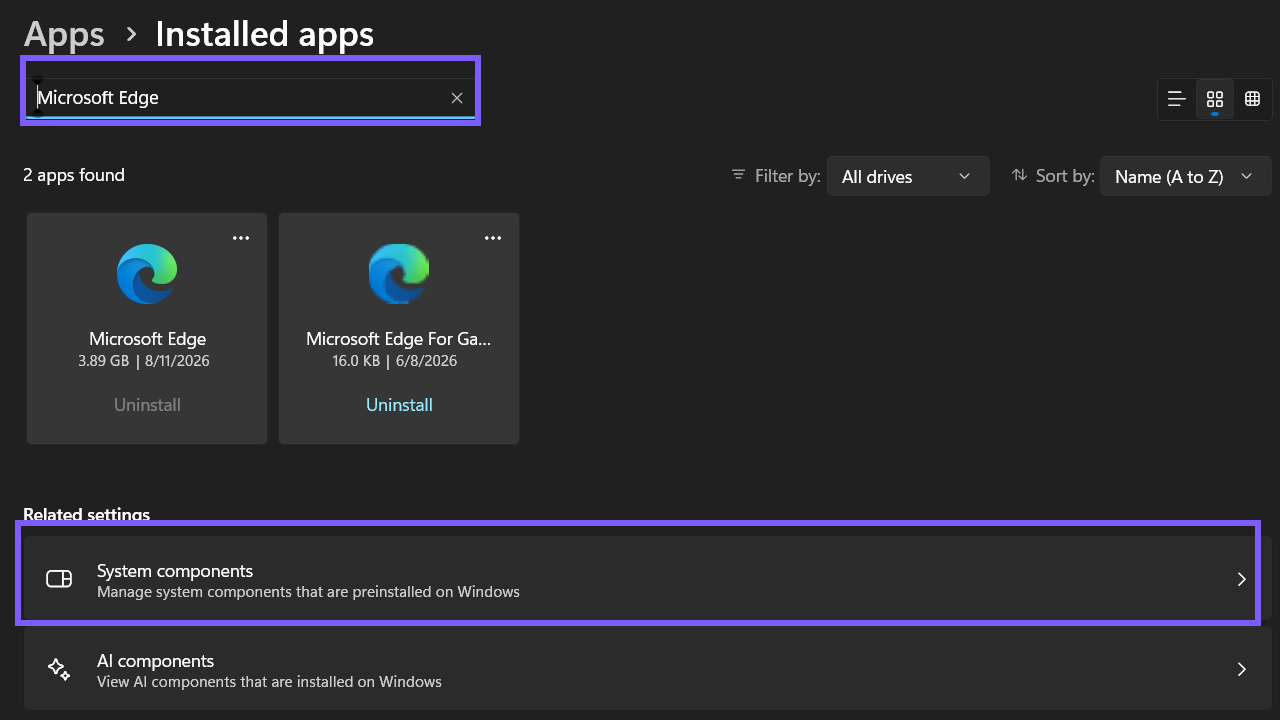Click Installed apps breadcrumb title
Image resolution: width=1280 pixels, height=720 pixels.
[265, 34]
